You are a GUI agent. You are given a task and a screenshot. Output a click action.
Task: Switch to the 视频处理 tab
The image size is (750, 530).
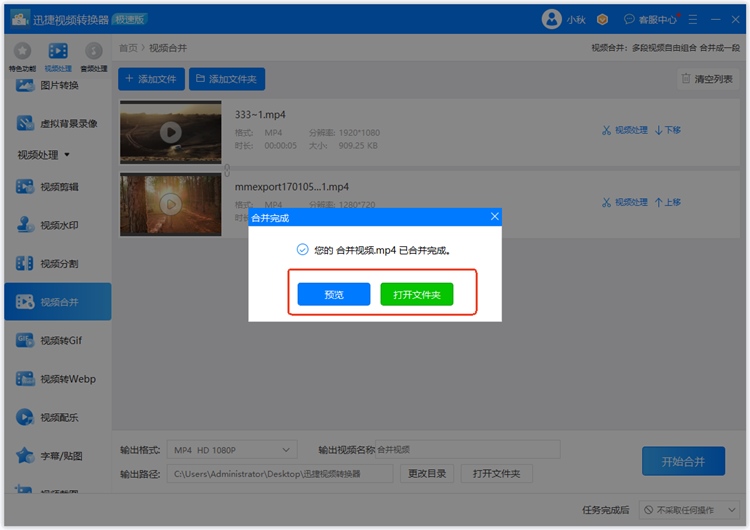[58, 57]
